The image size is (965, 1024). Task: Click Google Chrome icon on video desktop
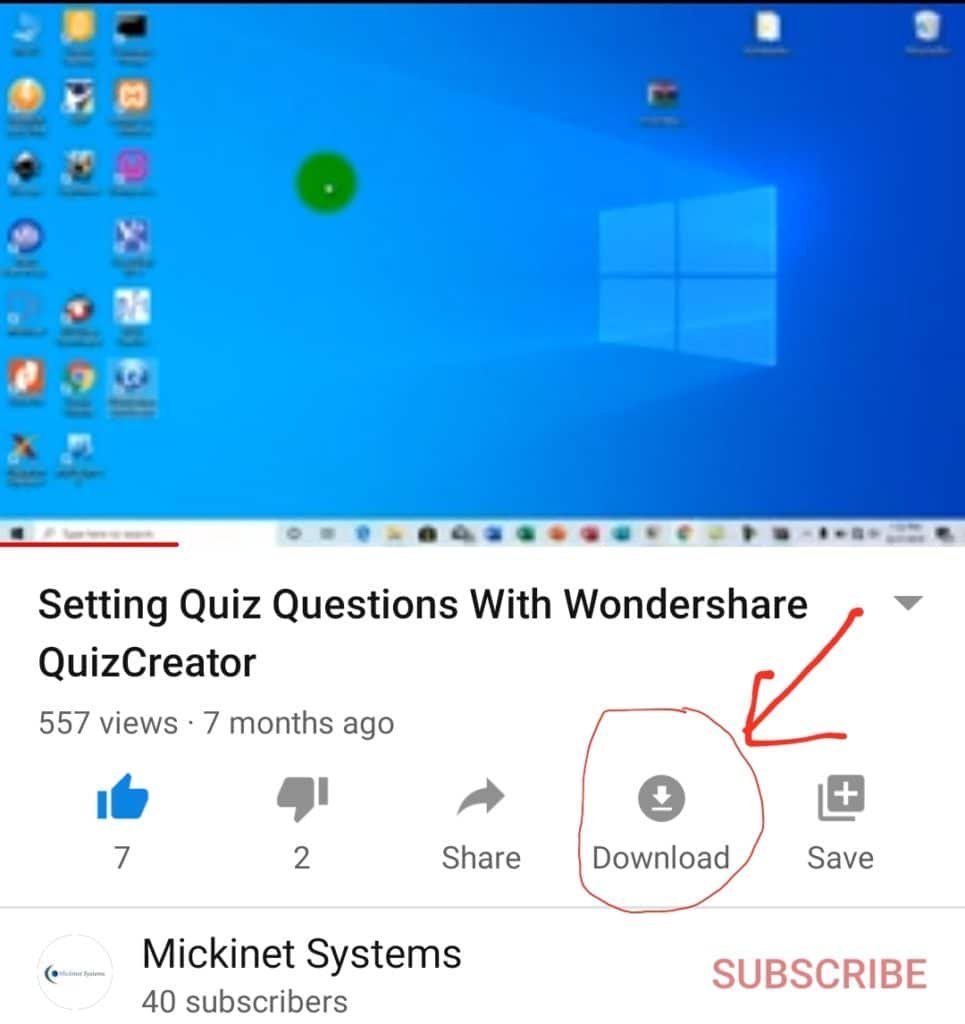coord(79,377)
